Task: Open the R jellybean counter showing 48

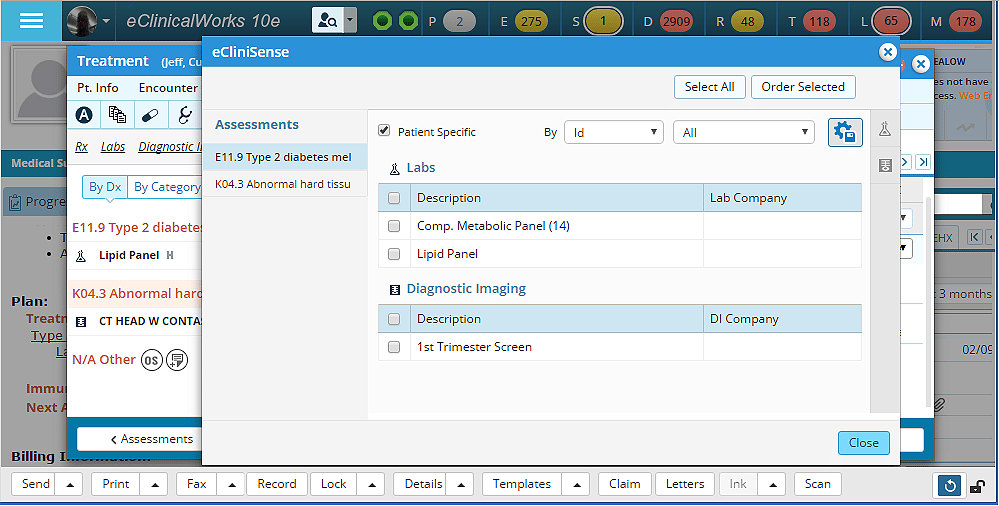Action: pos(747,22)
